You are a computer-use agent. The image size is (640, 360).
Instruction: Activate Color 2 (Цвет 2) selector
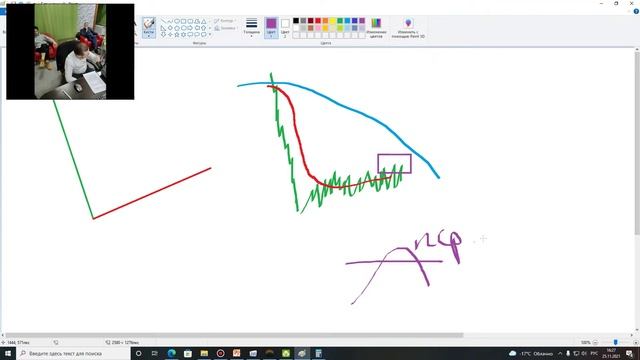point(285,28)
